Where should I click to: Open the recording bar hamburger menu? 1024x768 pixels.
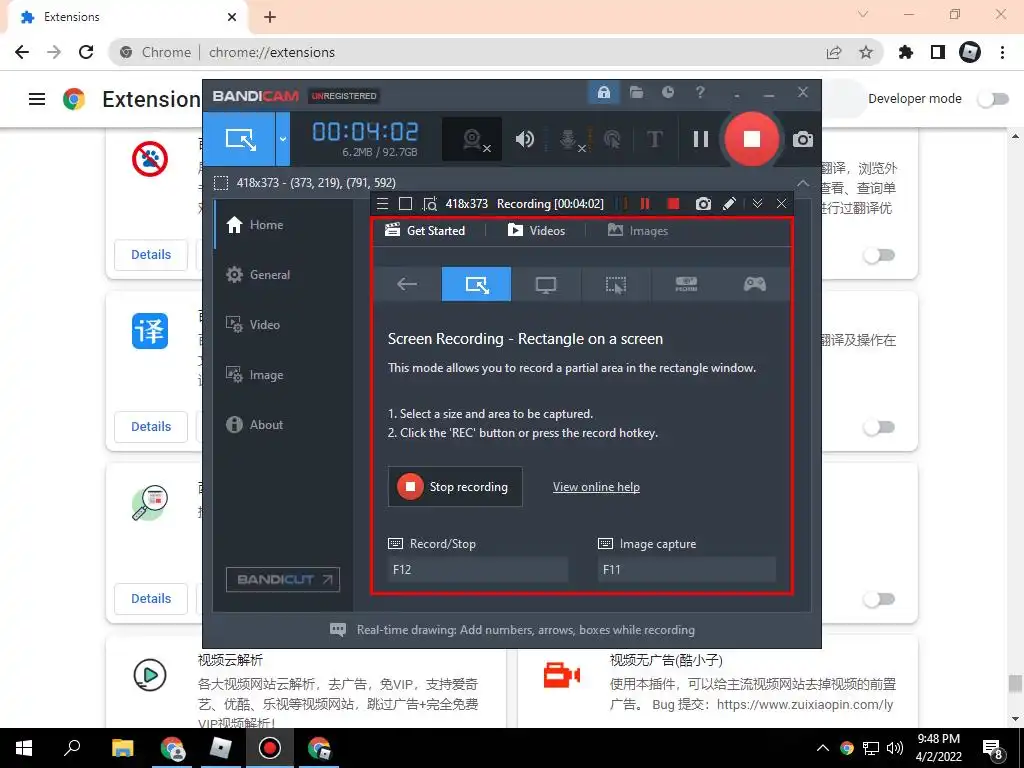coord(383,204)
